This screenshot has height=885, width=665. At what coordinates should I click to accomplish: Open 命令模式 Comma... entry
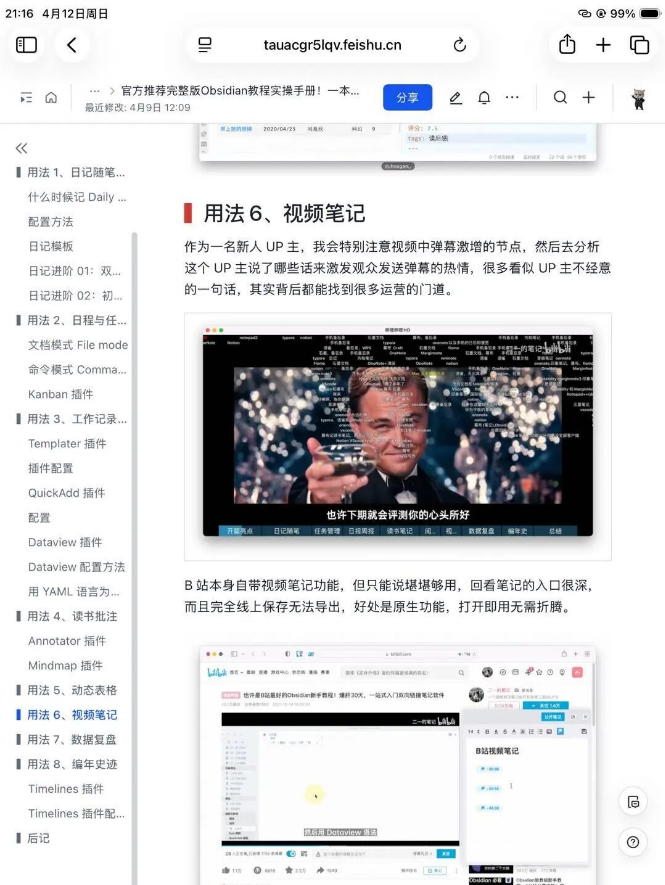[77, 370]
